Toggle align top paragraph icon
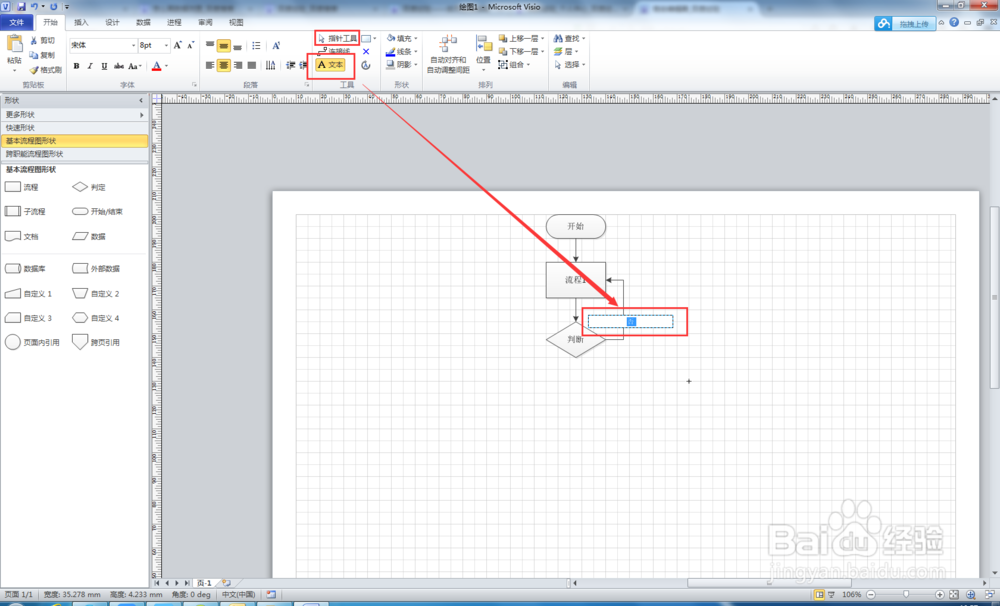Screen dimensions: 1000x606 tap(210, 45)
